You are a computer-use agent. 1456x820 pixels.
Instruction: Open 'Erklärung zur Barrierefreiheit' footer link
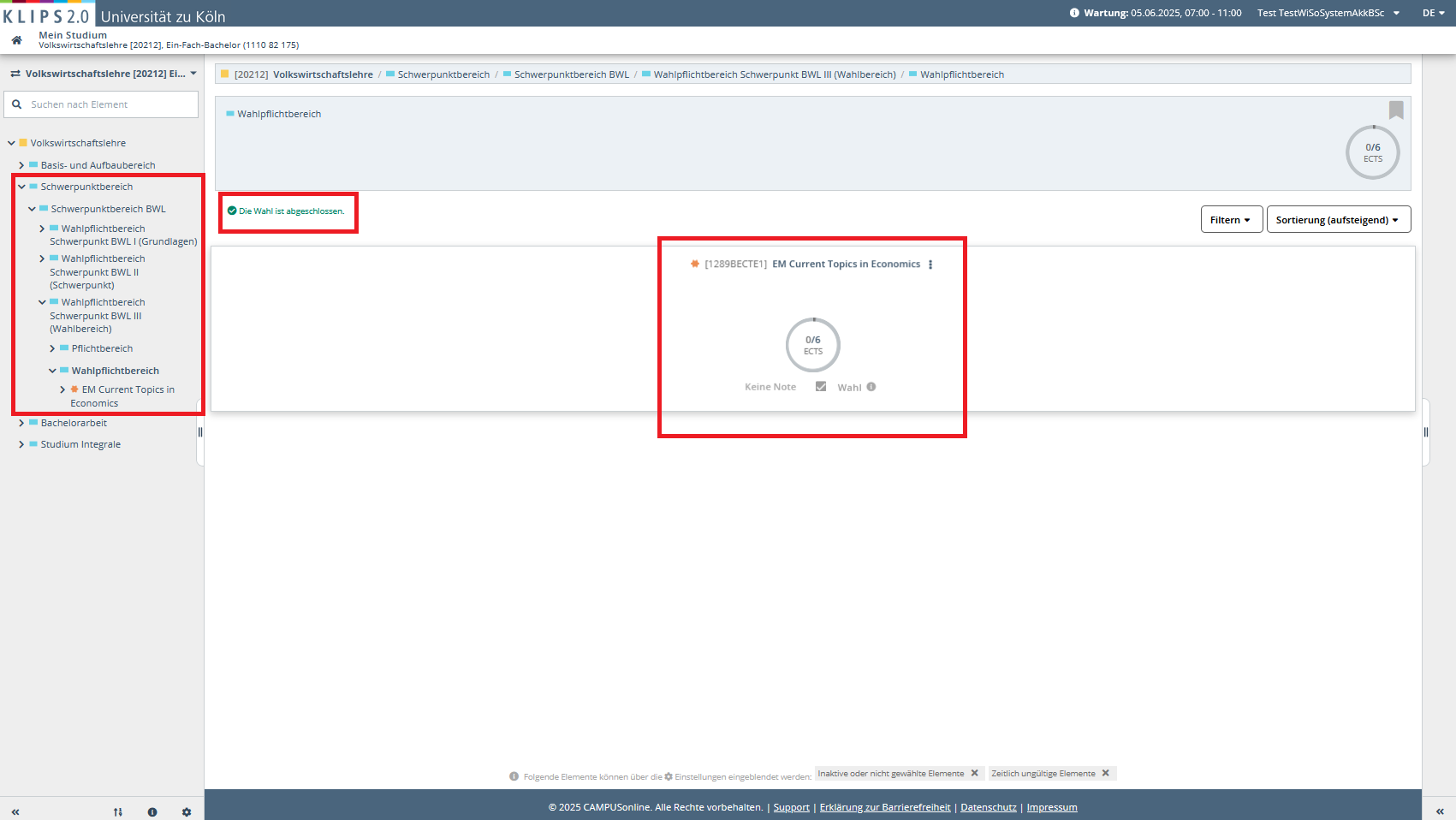click(885, 807)
